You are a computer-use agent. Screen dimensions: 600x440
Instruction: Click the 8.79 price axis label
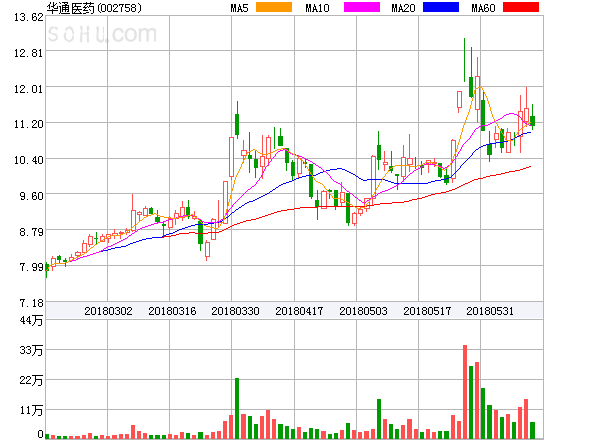[x=31, y=231]
